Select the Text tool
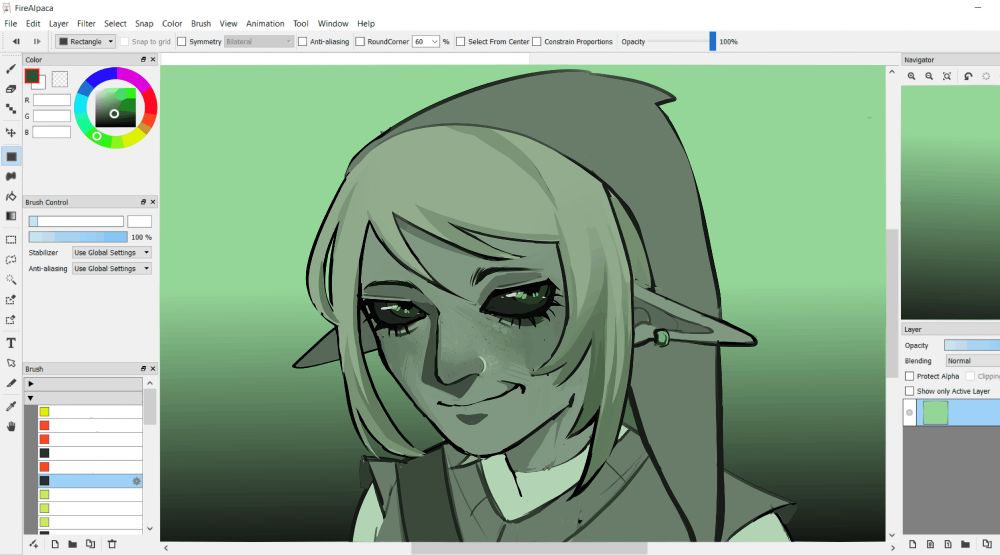Screen dimensions: 1000x555 pos(11,343)
